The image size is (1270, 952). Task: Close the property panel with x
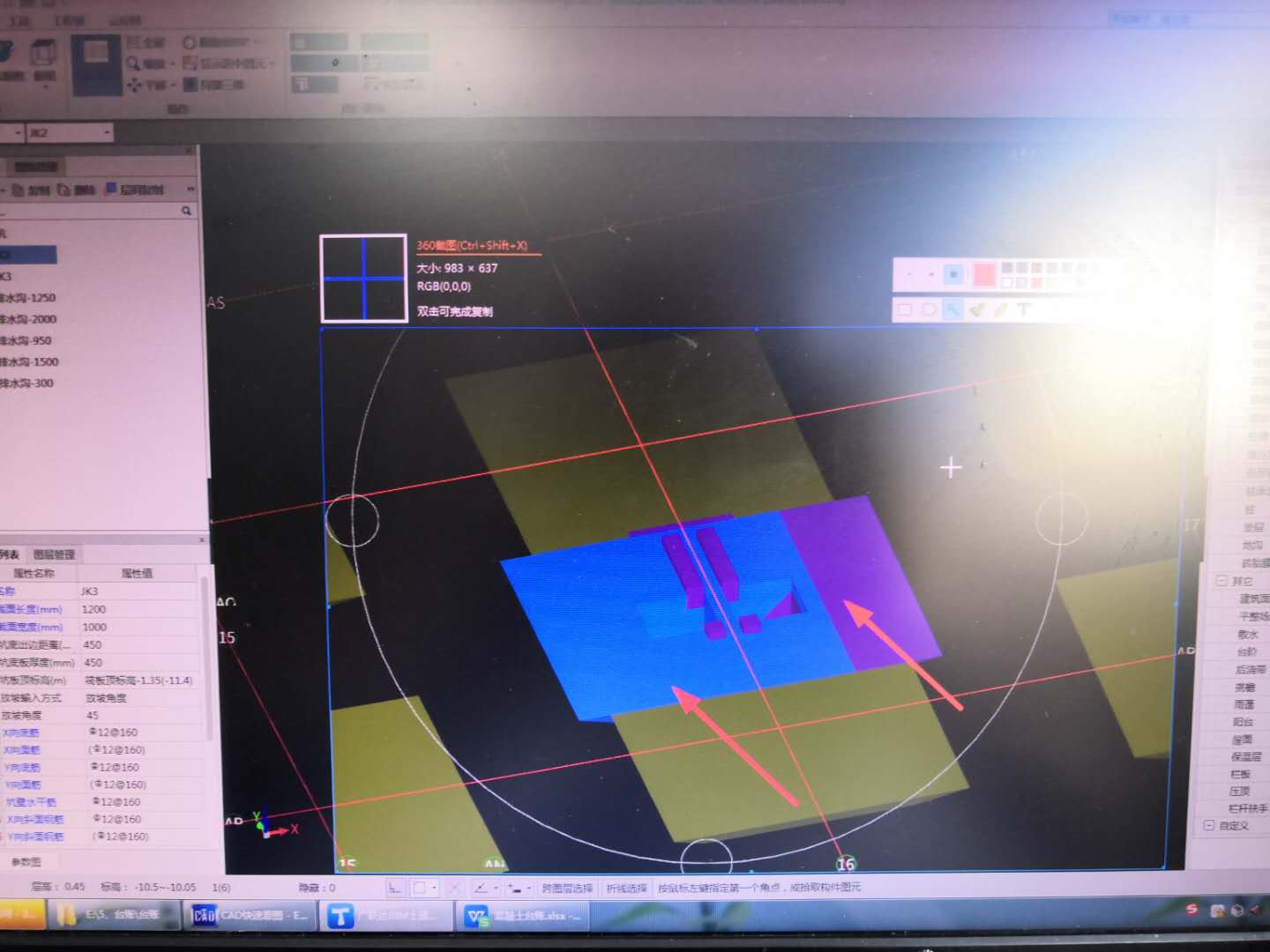[202, 539]
